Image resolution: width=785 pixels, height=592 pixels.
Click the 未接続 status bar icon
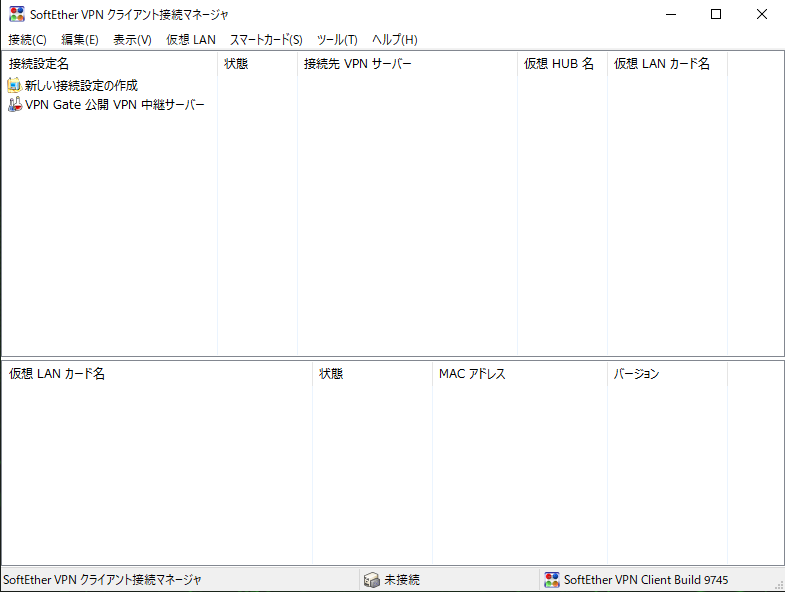coord(372,580)
